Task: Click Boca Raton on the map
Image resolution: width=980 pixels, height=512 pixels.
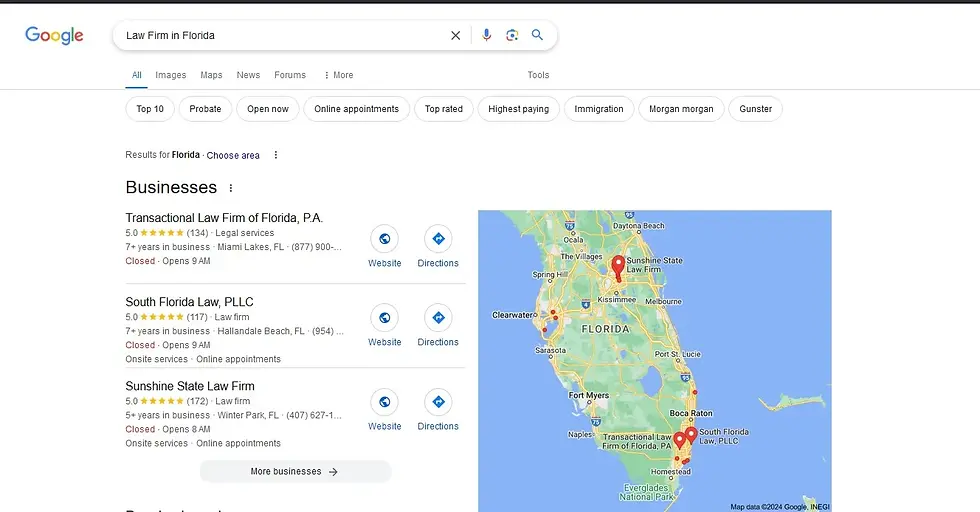Action: pyautogui.click(x=691, y=413)
